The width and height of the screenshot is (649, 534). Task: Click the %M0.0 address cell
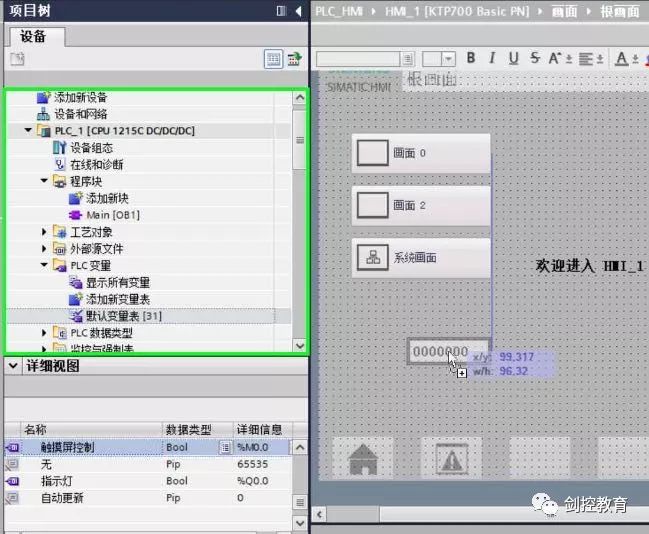pos(262,447)
